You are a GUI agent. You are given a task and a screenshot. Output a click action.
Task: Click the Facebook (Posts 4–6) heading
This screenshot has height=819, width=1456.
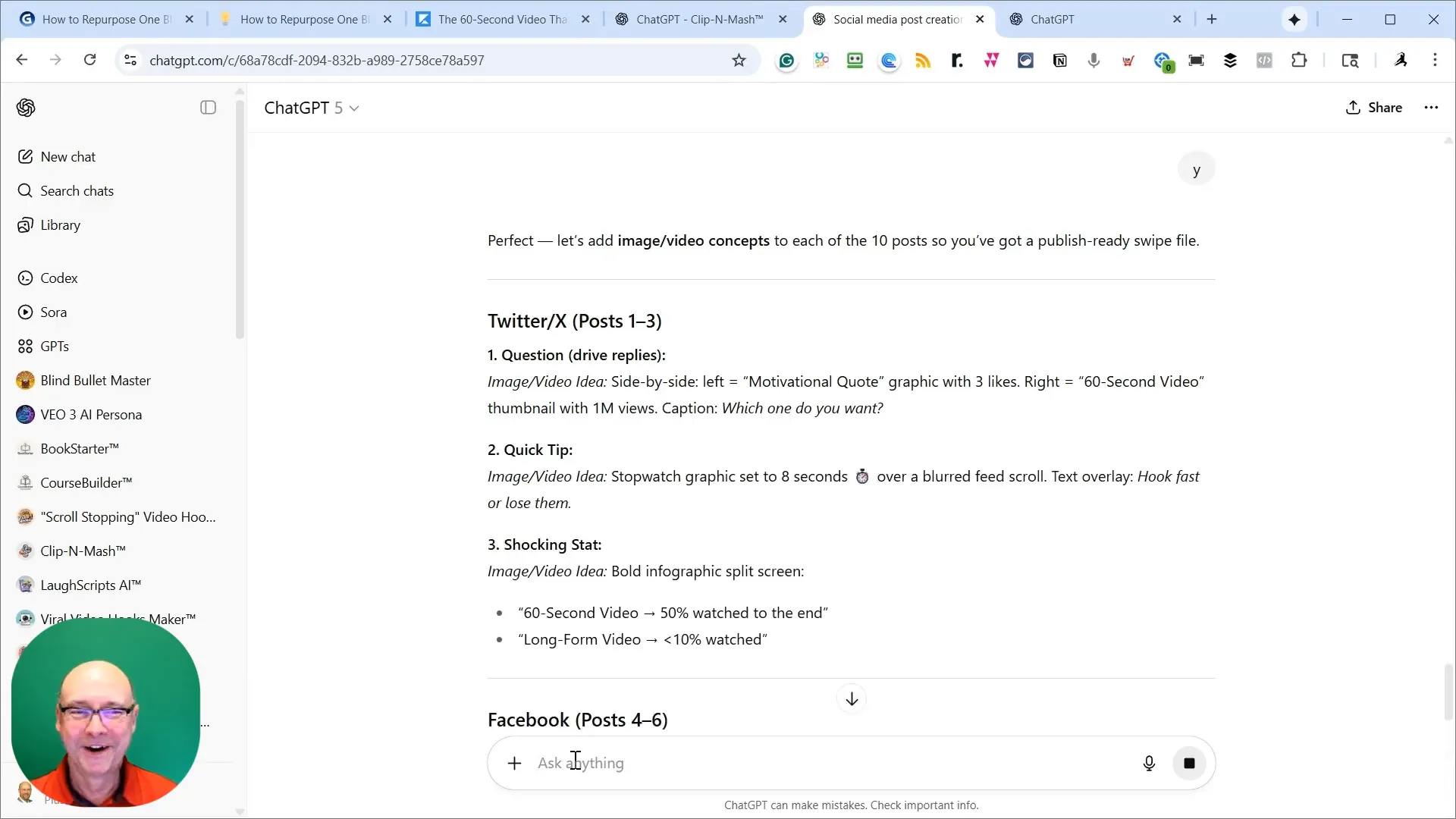coord(577,720)
